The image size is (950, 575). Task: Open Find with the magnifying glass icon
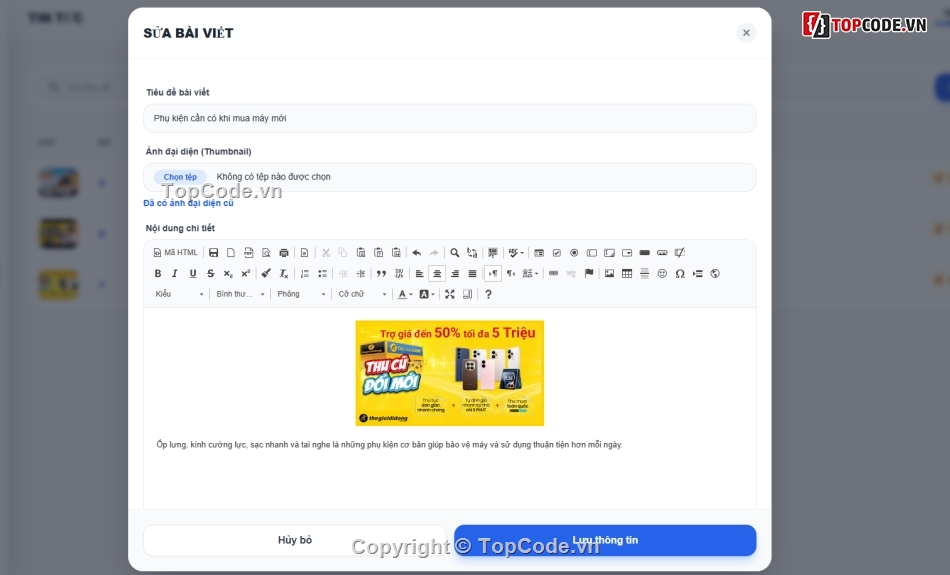click(454, 253)
